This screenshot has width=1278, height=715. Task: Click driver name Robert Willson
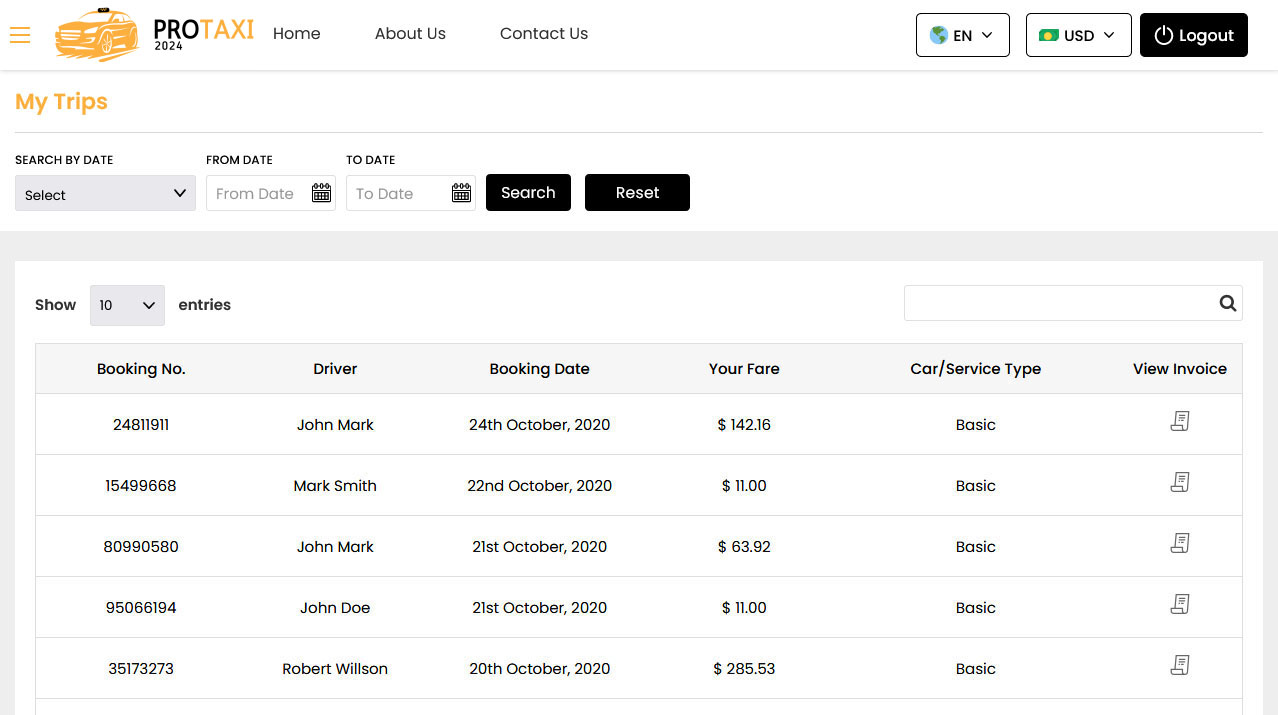(x=335, y=669)
